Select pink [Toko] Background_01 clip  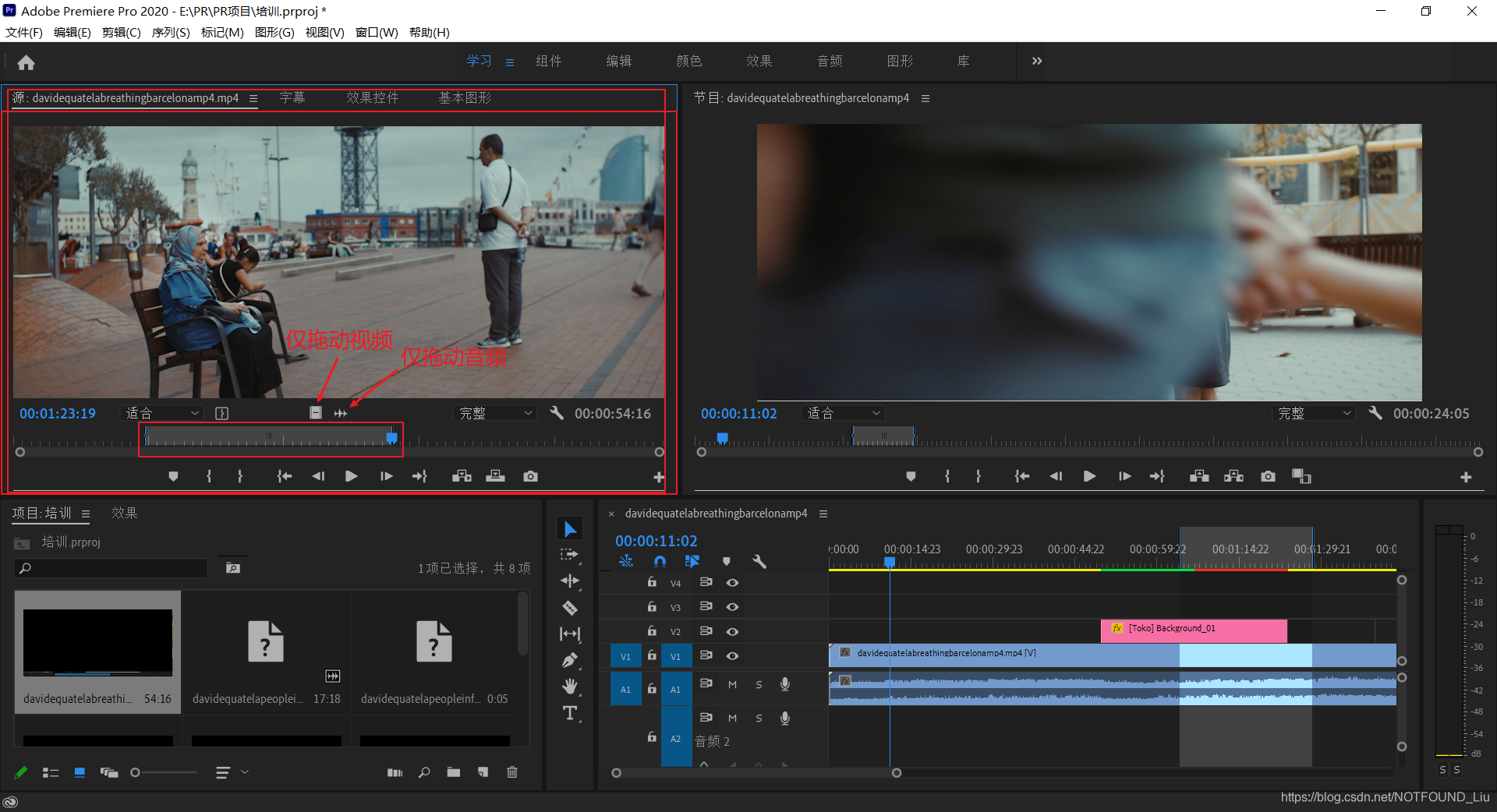pyautogui.click(x=1194, y=630)
